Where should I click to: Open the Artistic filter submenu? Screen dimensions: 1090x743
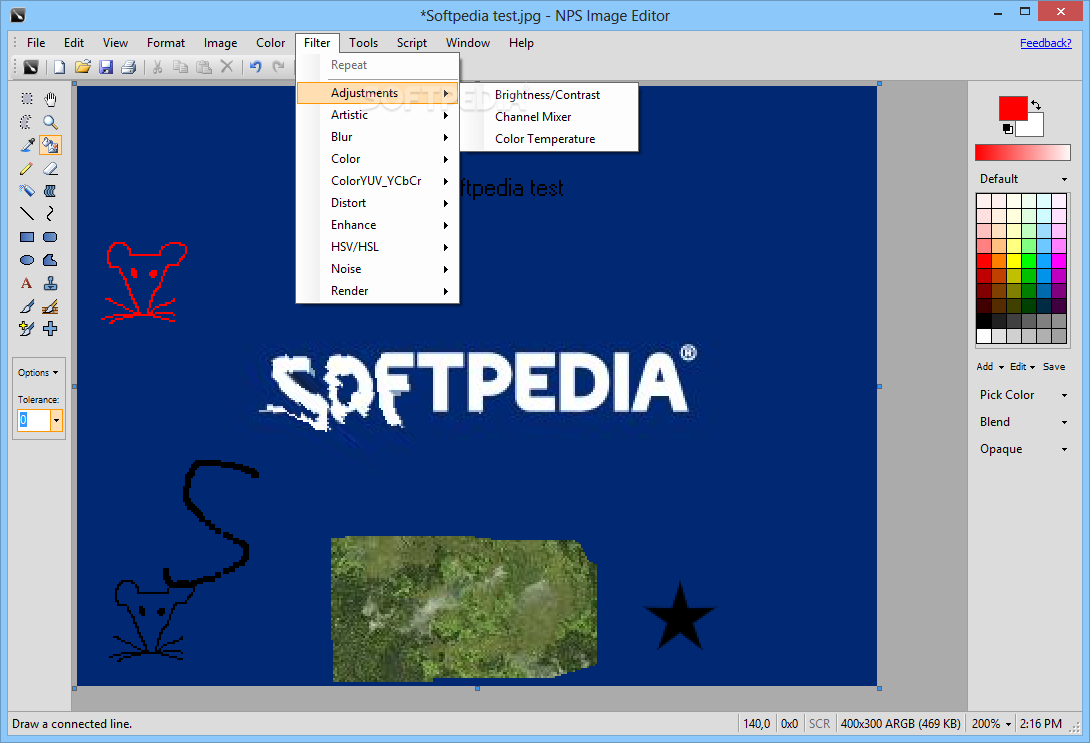point(377,115)
